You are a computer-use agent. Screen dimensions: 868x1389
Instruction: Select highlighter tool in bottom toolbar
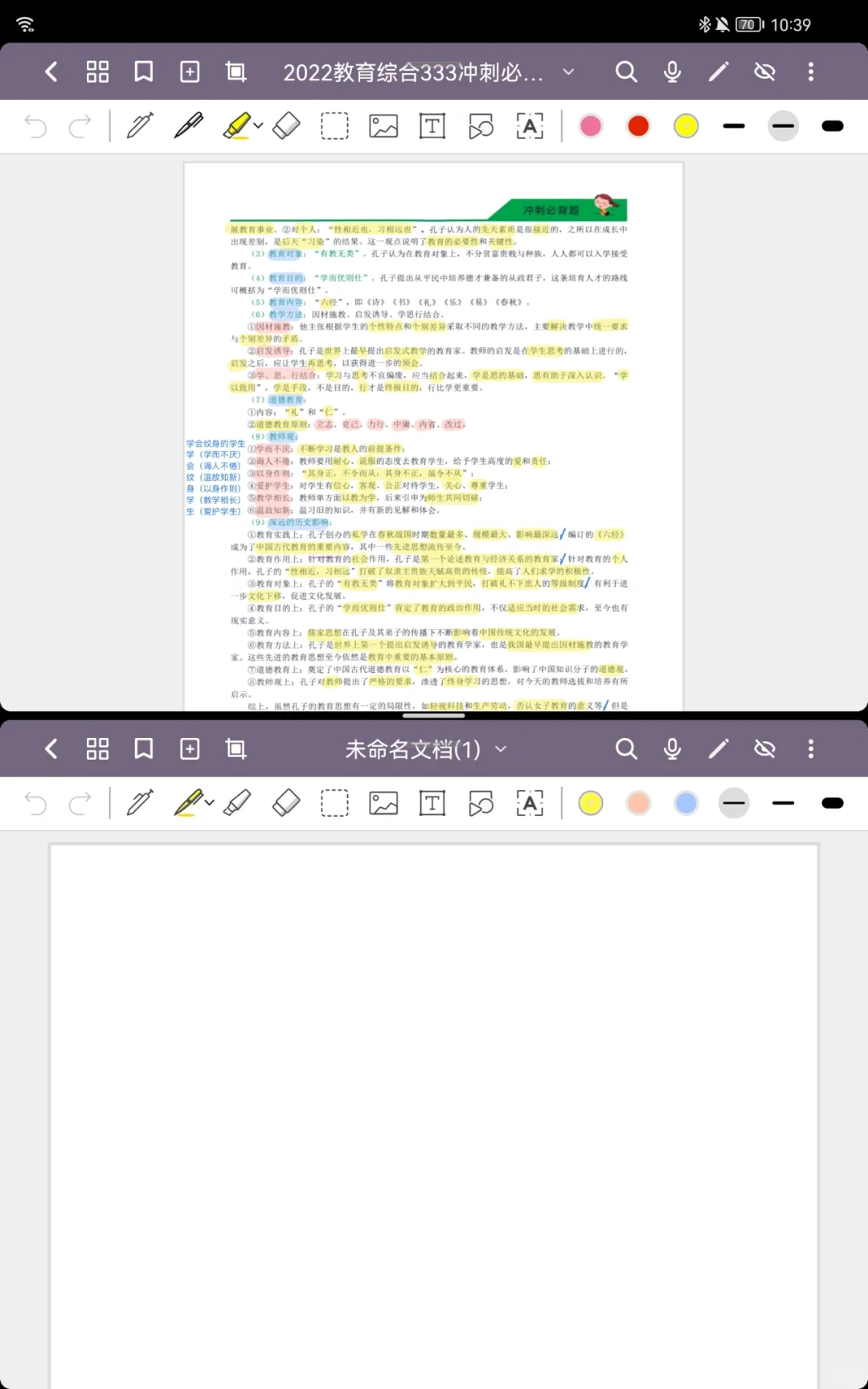point(237,803)
